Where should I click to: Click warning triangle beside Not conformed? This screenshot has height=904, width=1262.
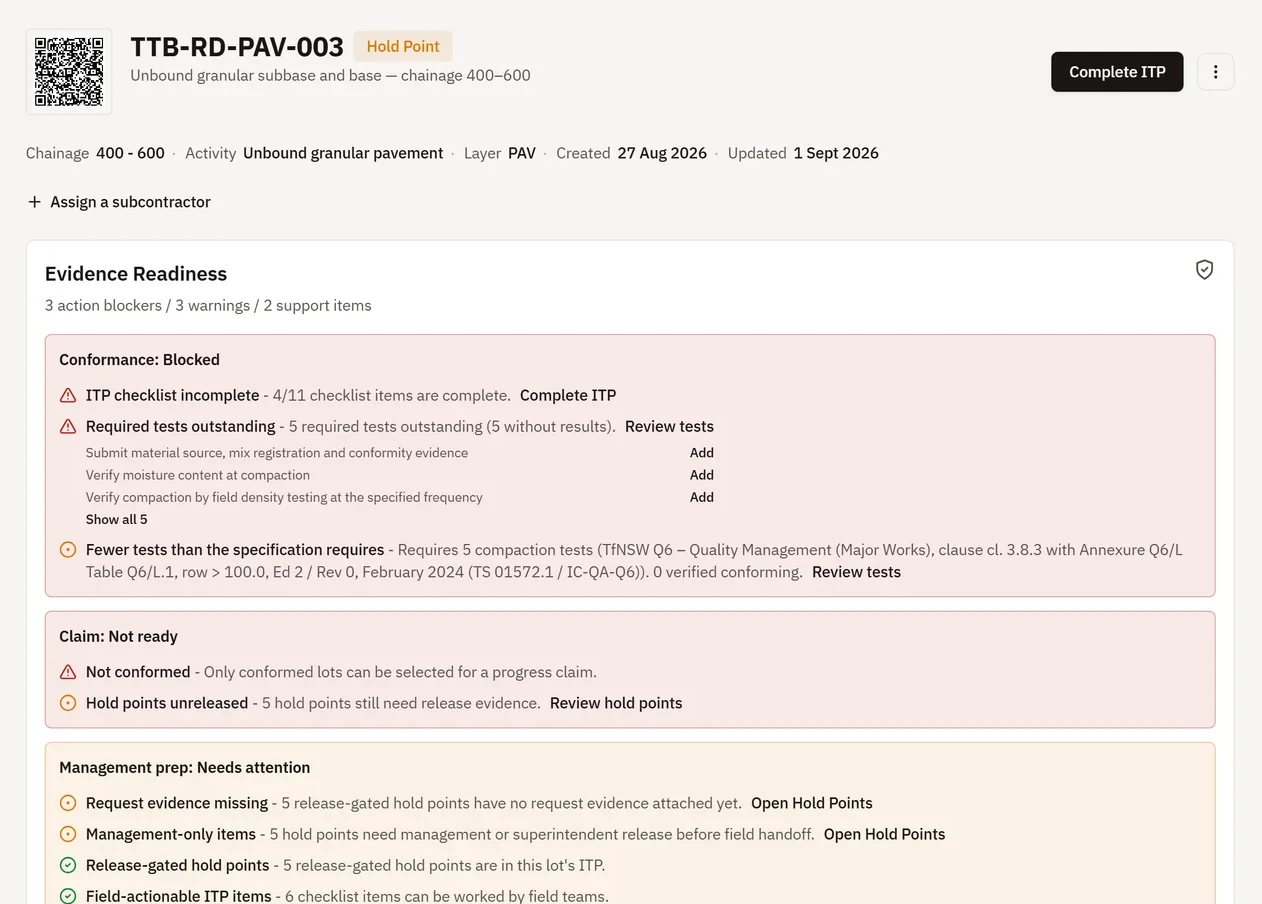pos(68,672)
